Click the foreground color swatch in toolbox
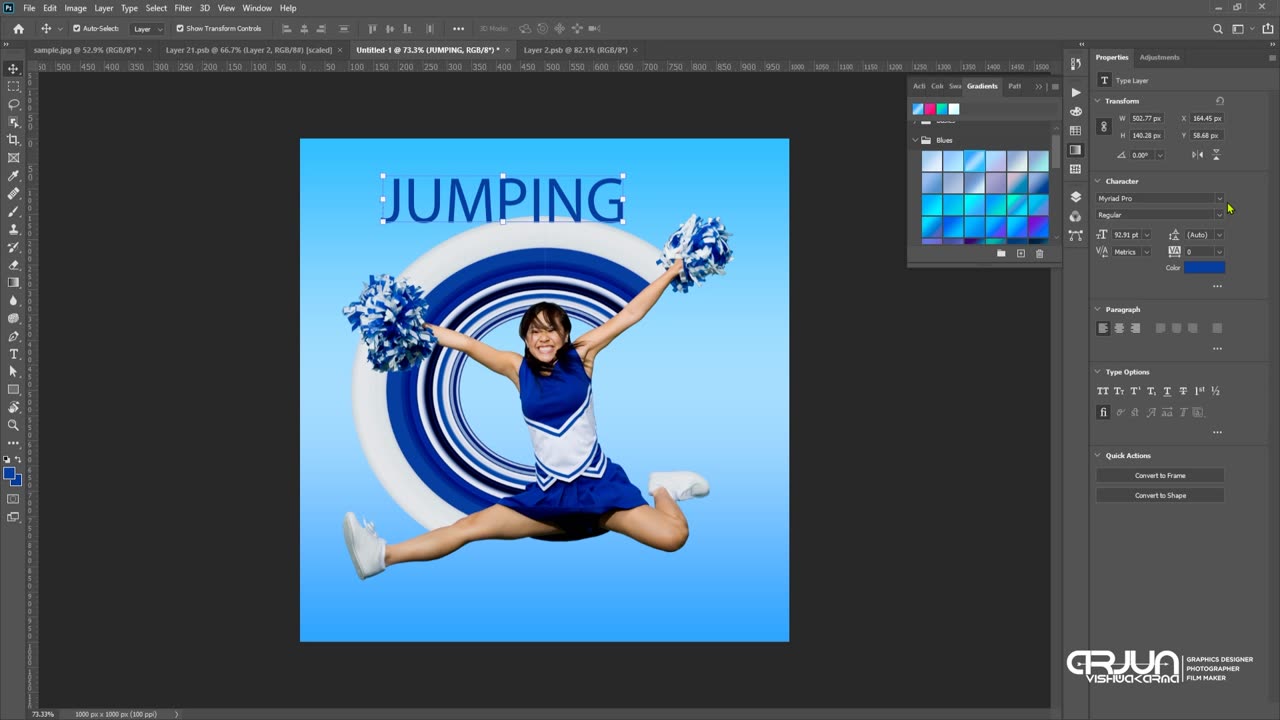1280x720 pixels. click(9, 474)
